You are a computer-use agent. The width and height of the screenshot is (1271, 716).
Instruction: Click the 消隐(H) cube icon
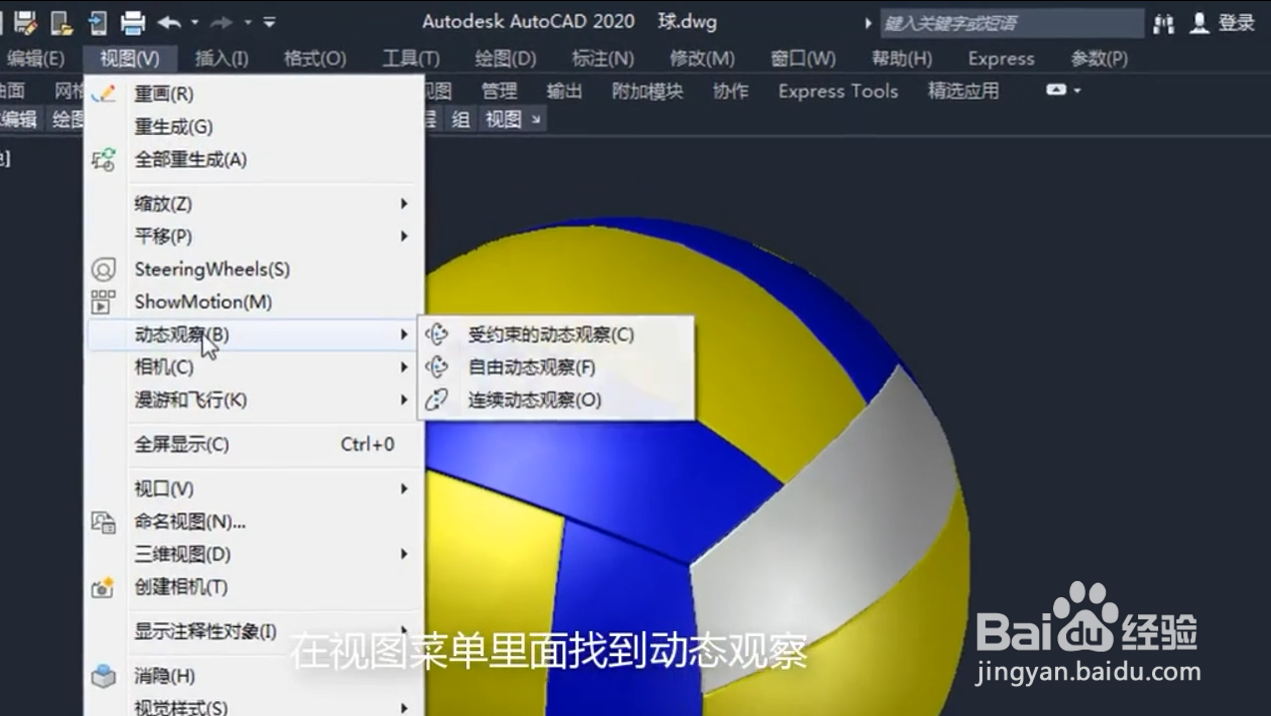[x=104, y=677]
